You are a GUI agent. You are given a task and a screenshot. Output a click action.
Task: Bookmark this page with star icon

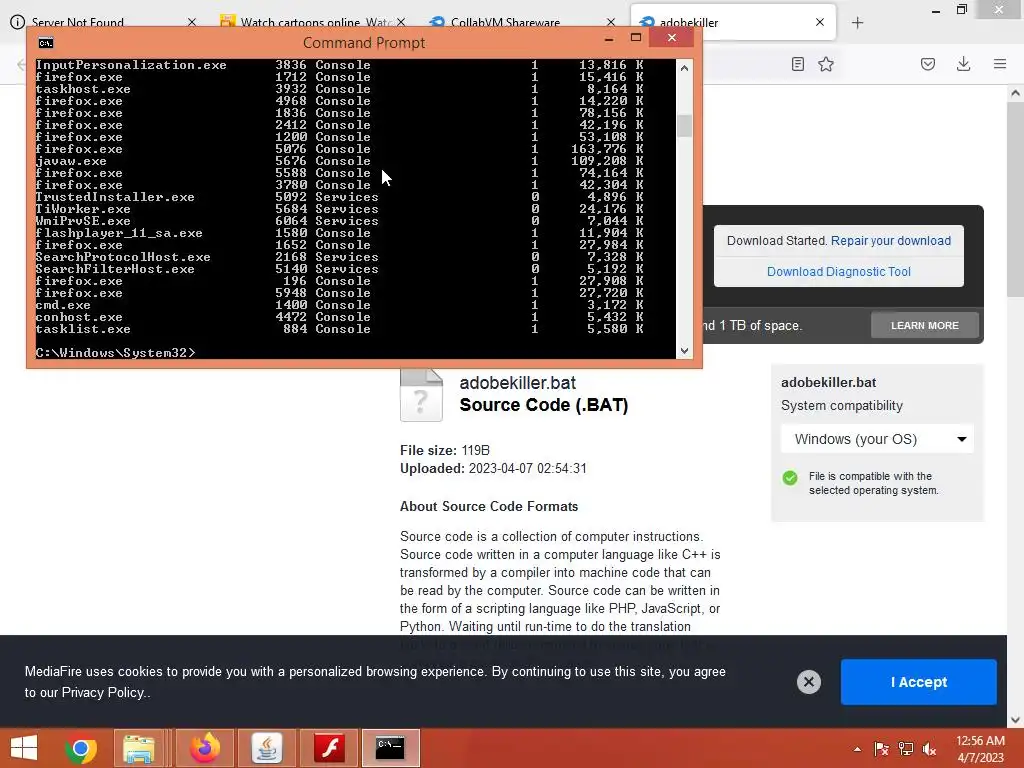(826, 64)
